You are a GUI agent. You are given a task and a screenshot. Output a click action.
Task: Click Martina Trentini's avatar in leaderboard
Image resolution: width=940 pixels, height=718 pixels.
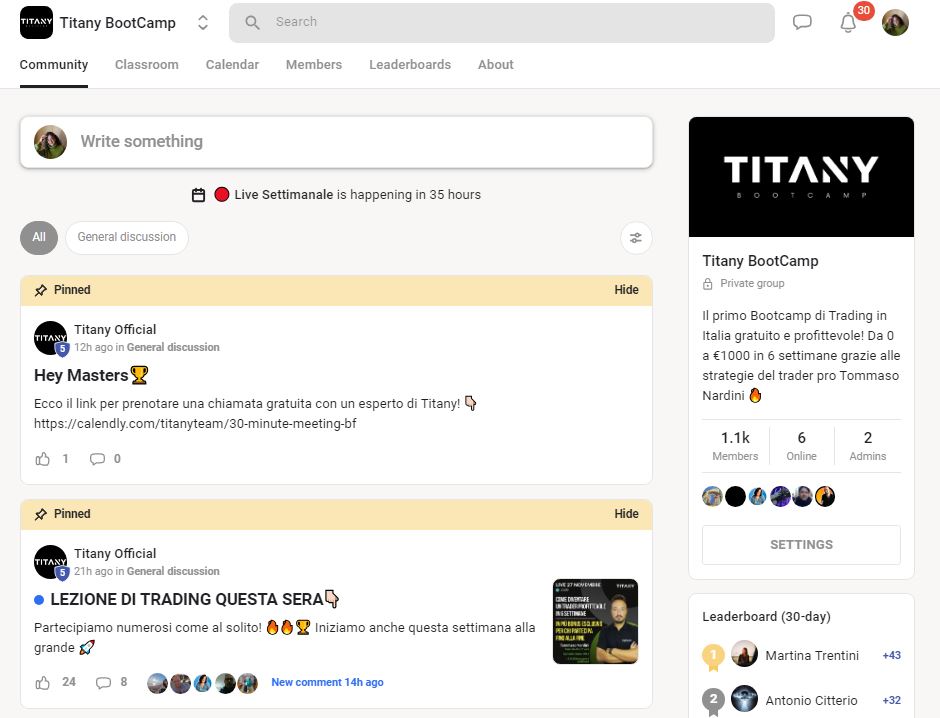click(x=744, y=654)
